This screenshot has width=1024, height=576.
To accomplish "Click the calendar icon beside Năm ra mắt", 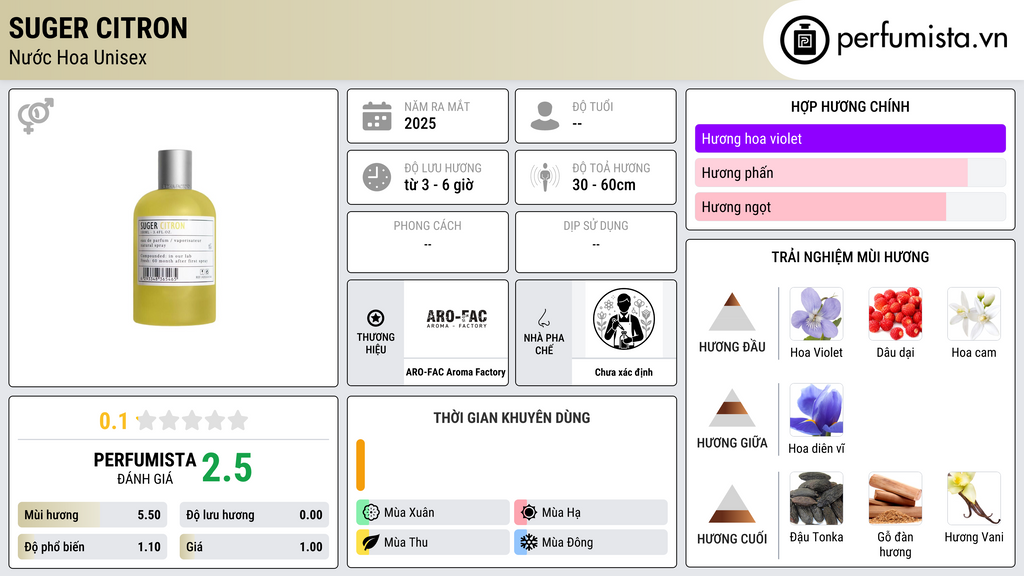I will [377, 116].
